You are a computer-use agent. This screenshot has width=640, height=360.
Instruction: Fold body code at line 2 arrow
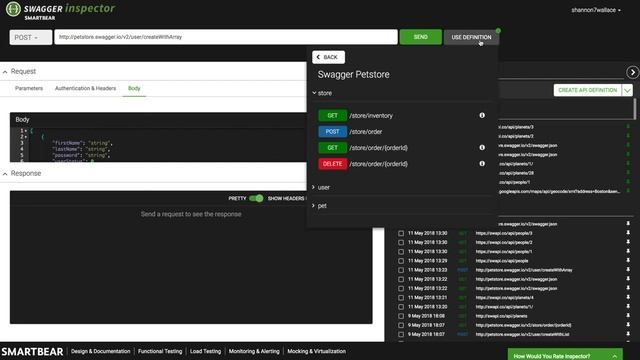[x=26, y=137]
